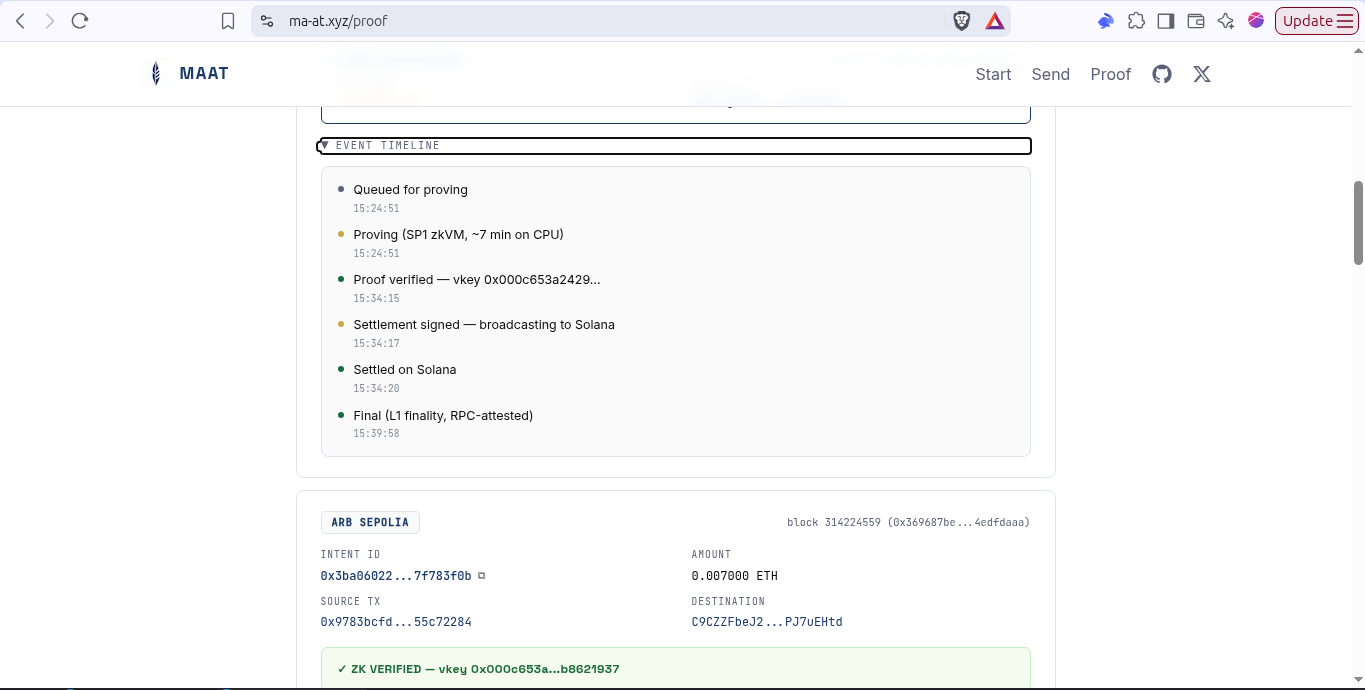Click the page vertical scrollbar
This screenshot has height=690, width=1365.
(1358, 222)
